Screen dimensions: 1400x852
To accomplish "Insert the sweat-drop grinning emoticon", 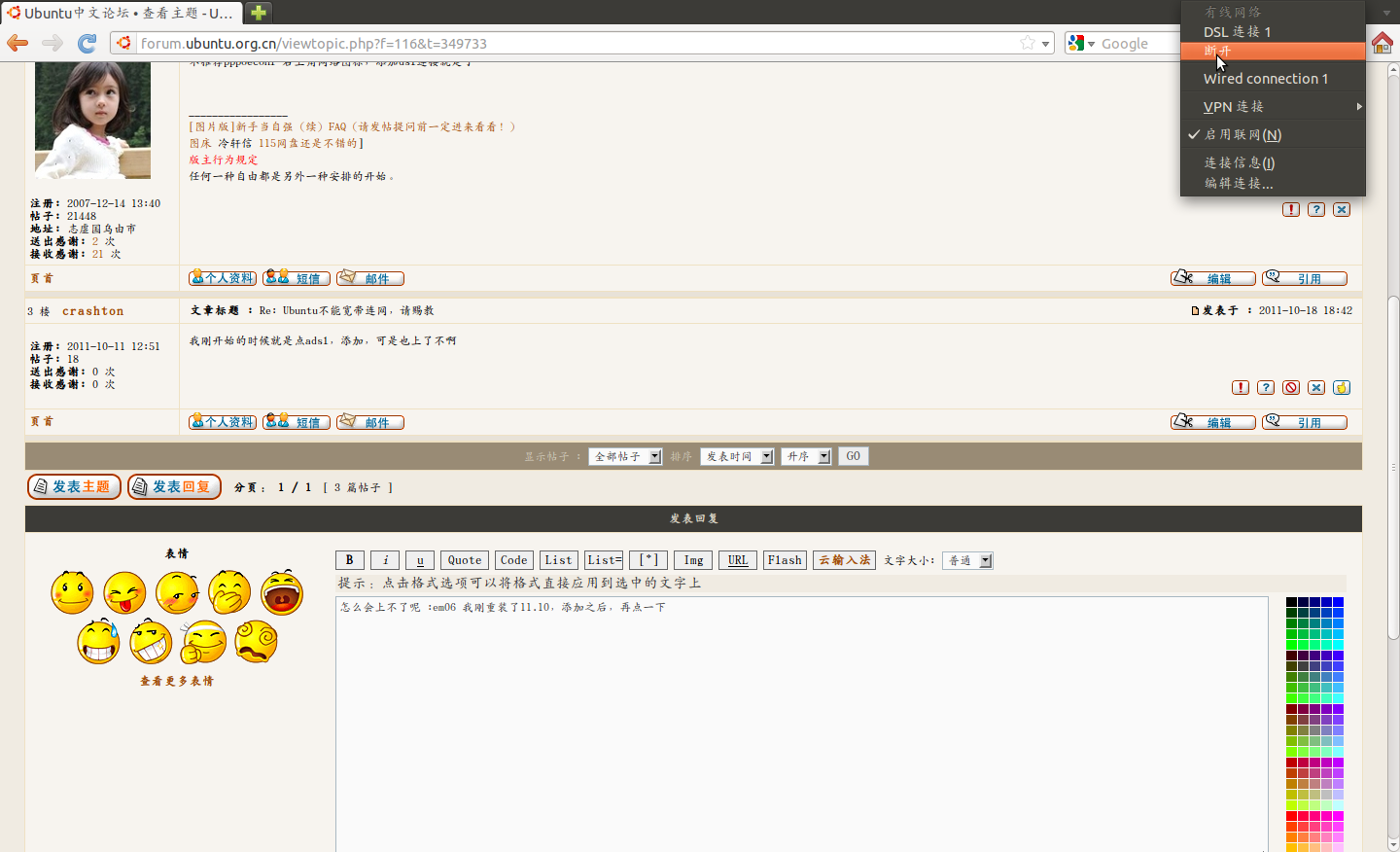I will point(98,642).
